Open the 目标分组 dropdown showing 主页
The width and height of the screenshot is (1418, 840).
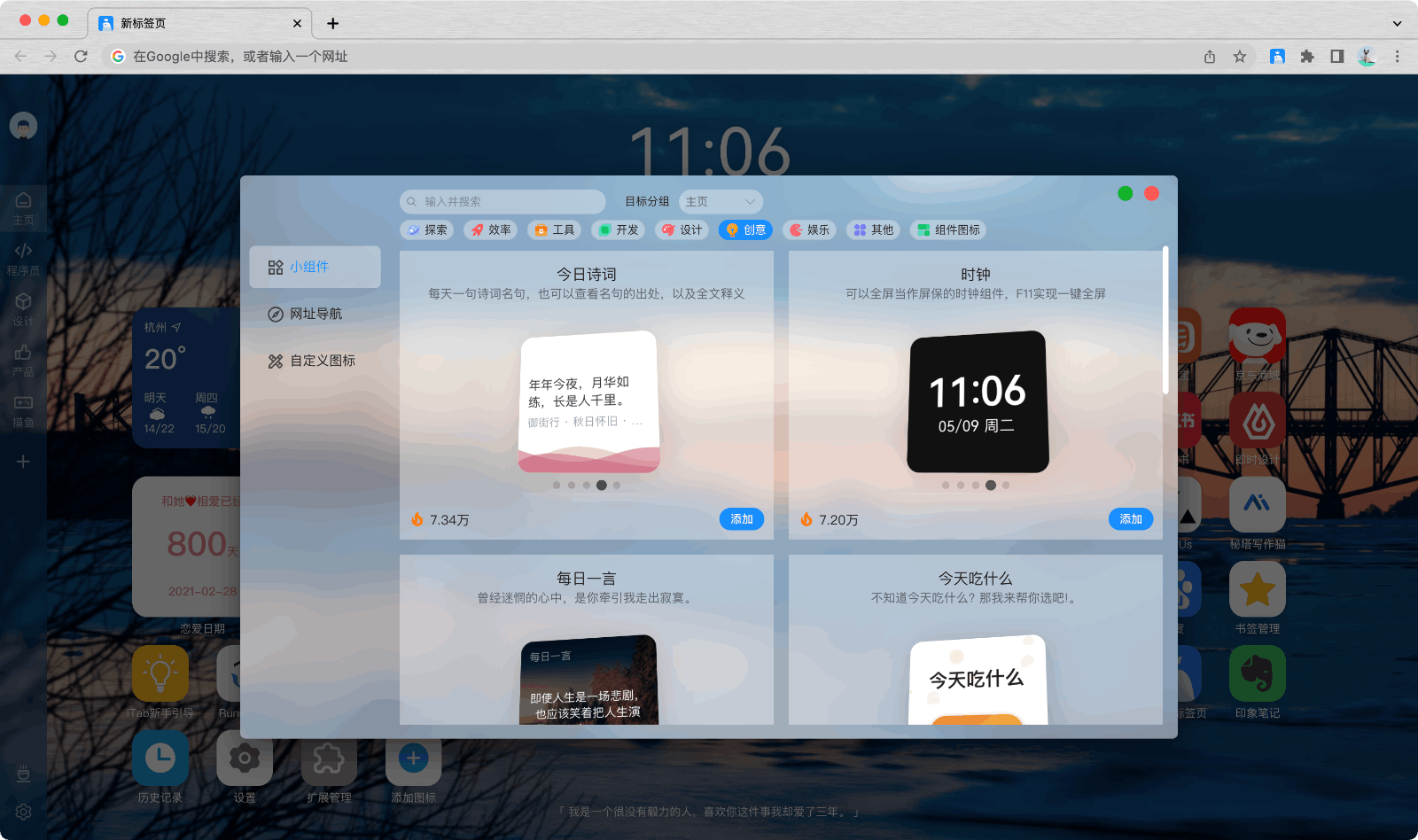(721, 201)
